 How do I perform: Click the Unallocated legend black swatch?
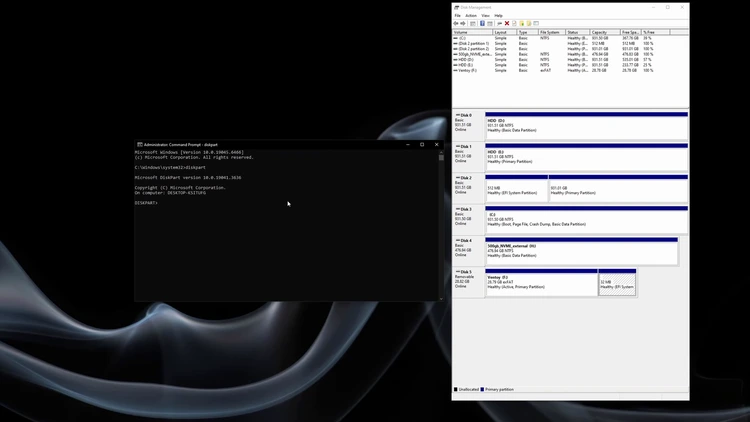(455, 389)
